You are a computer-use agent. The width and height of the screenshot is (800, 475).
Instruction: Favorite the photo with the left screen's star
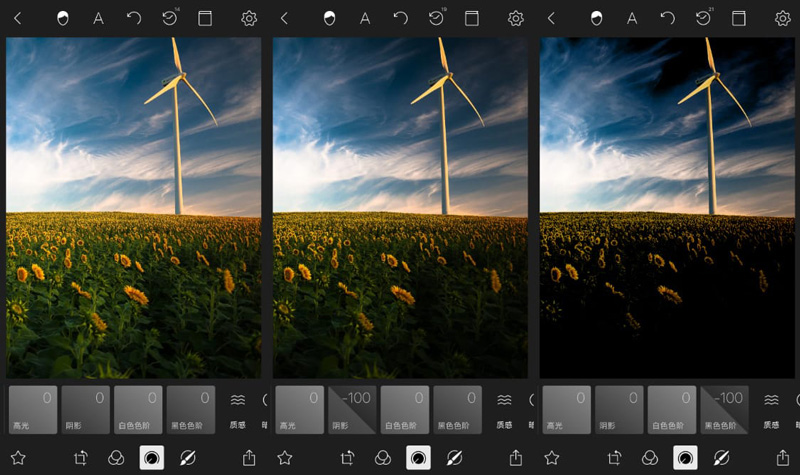pos(17,457)
